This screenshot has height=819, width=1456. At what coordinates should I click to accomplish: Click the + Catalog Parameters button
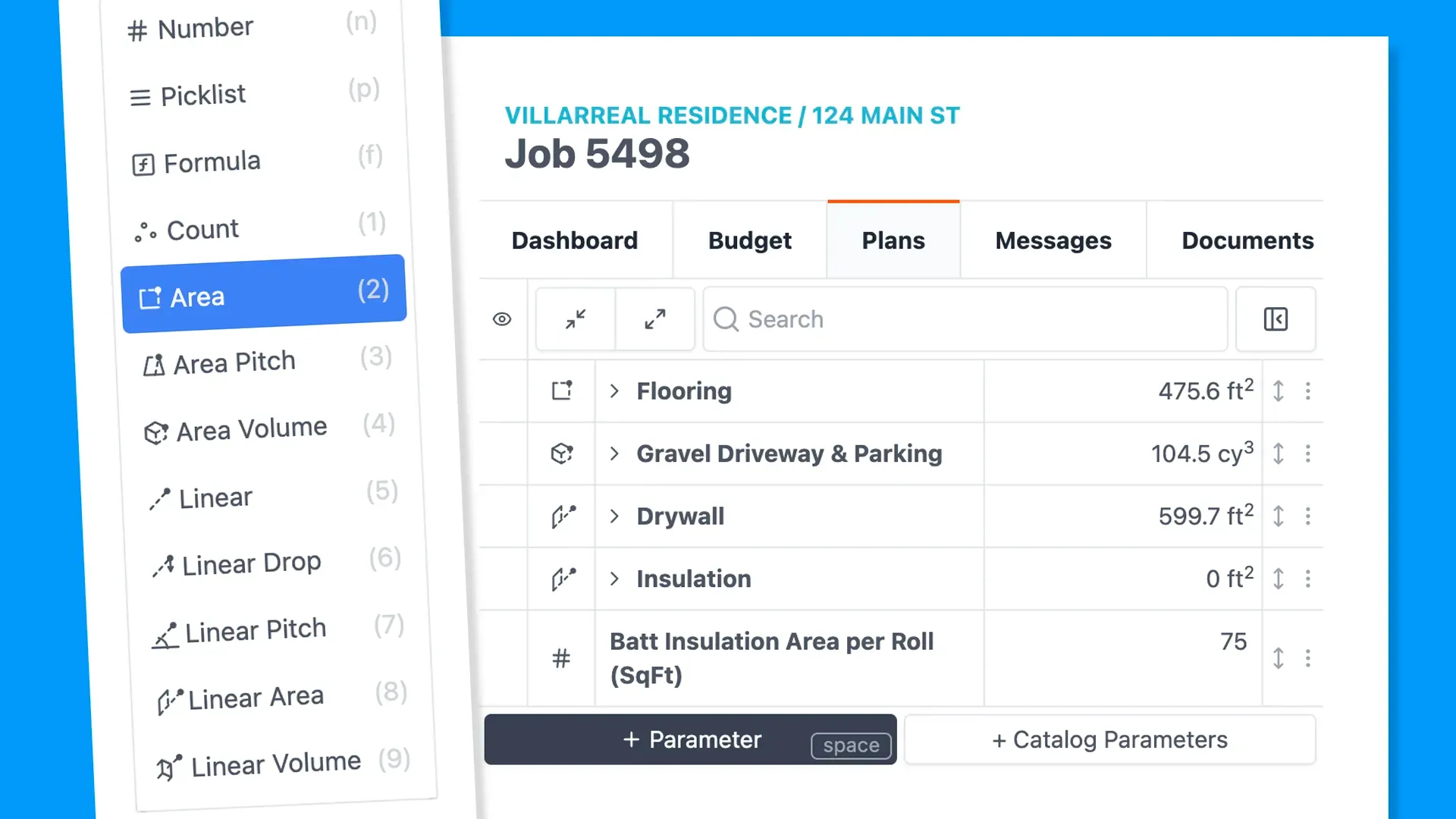[x=1109, y=739]
